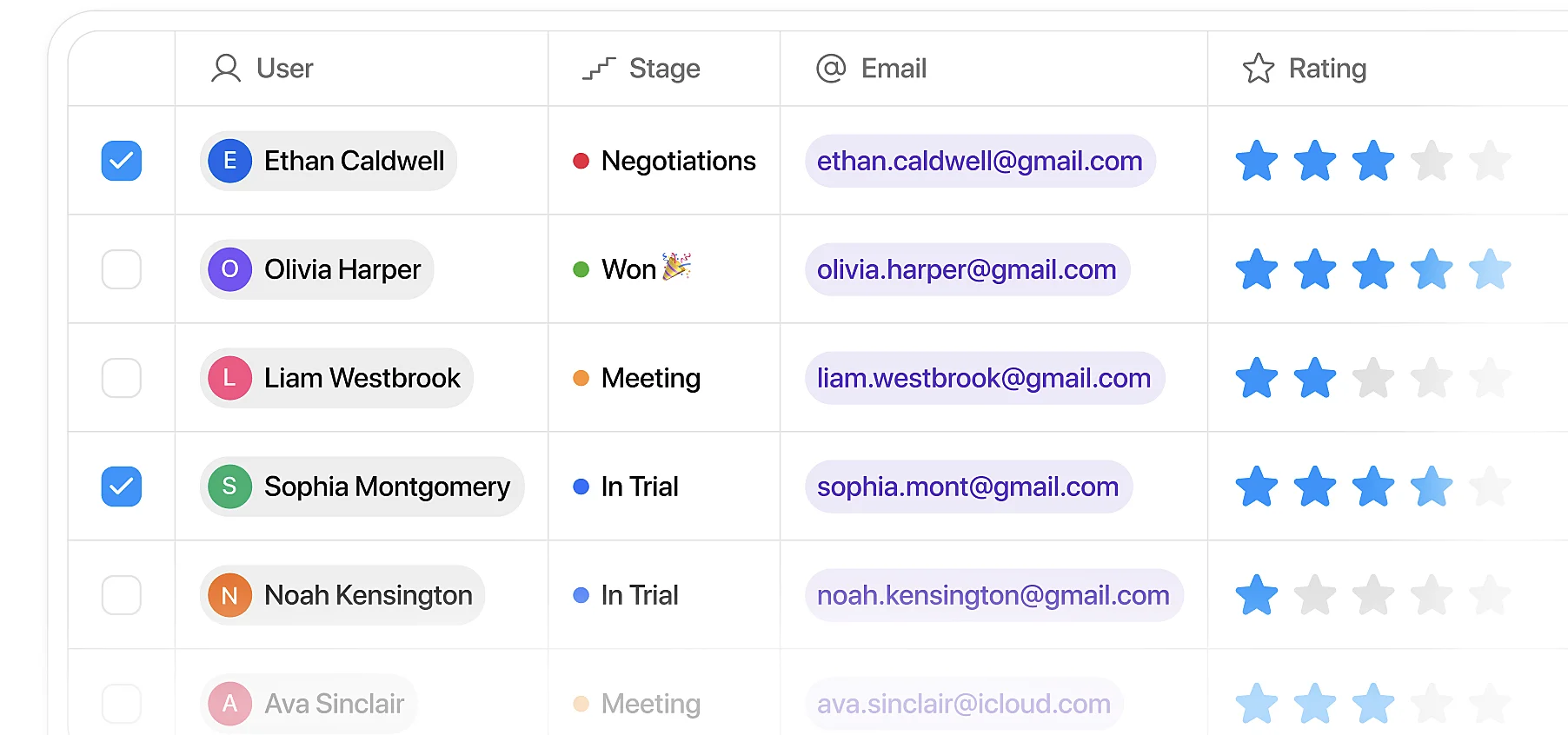The height and width of the screenshot is (735, 1568).
Task: Open the olivia.harper@gmail.com email link
Action: click(x=967, y=269)
